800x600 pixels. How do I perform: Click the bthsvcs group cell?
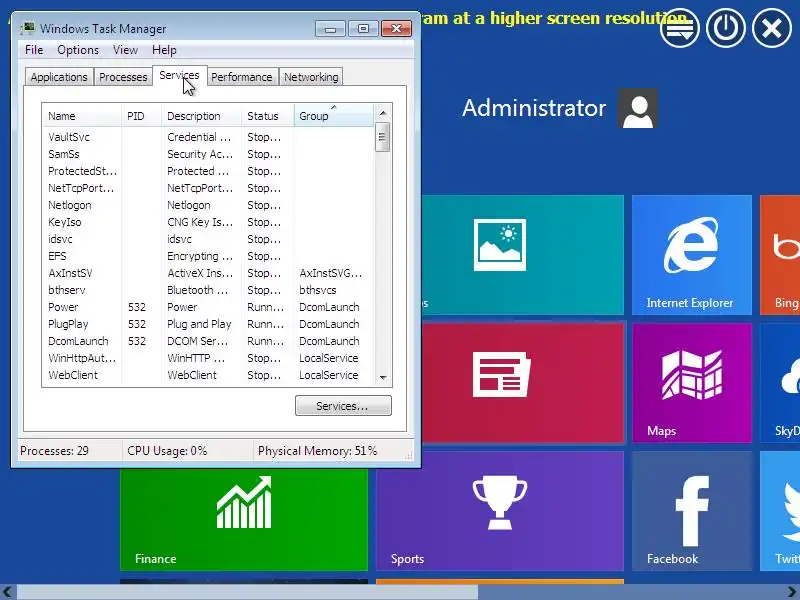318,290
